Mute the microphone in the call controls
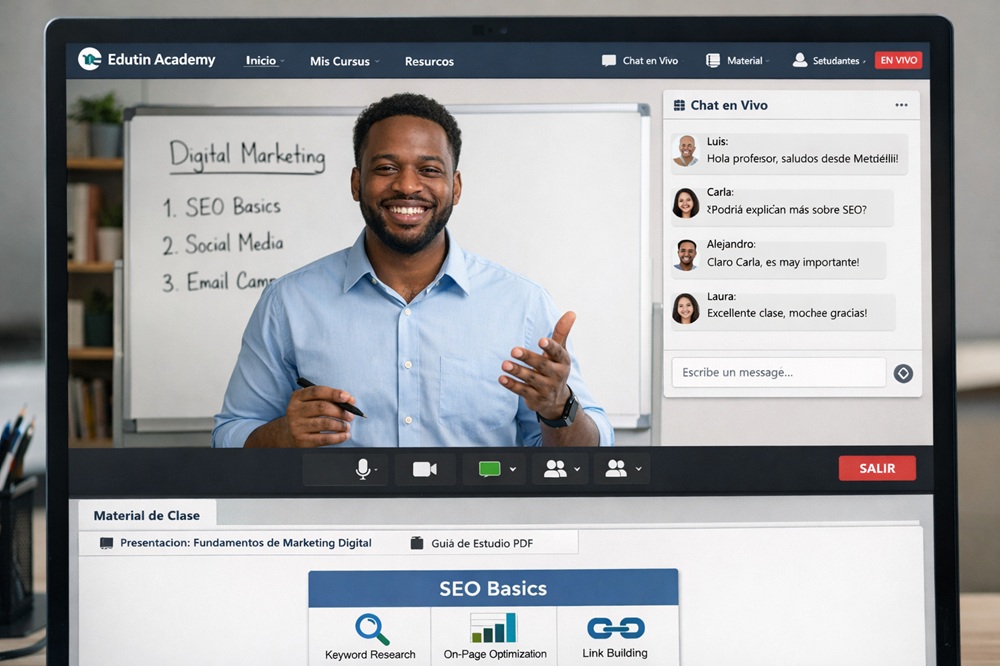 click(363, 469)
